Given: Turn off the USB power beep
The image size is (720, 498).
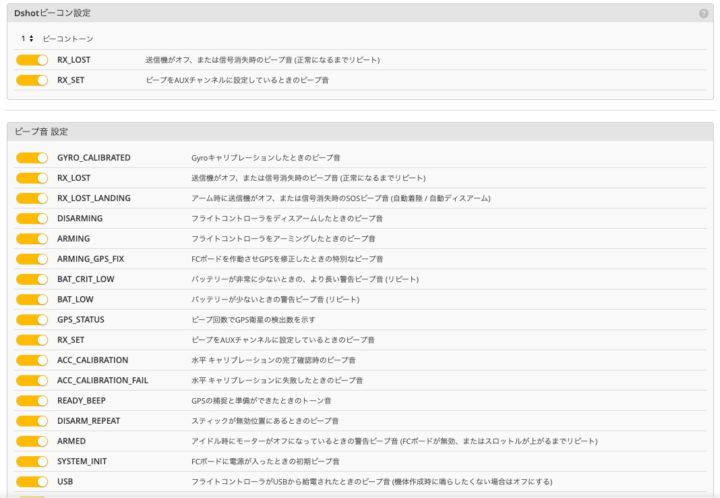Looking at the screenshot, I should point(32,481).
